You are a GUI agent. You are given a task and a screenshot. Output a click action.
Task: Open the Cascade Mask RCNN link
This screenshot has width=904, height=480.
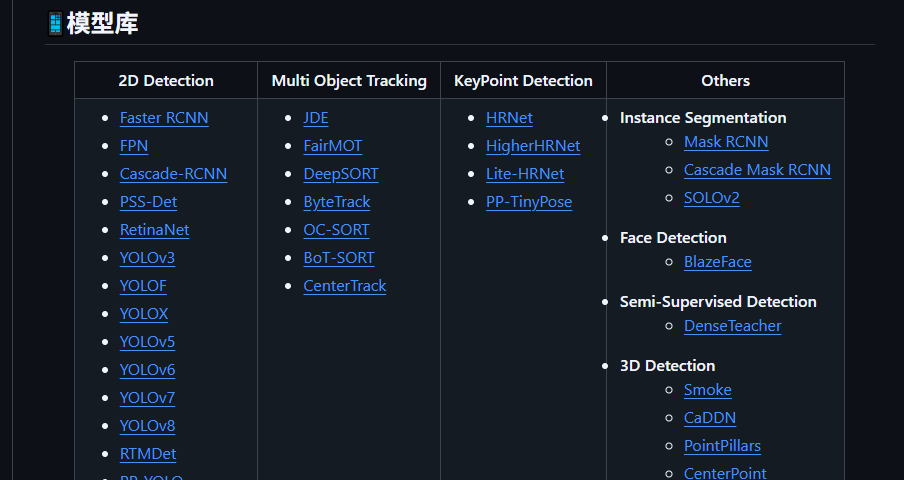(758, 170)
